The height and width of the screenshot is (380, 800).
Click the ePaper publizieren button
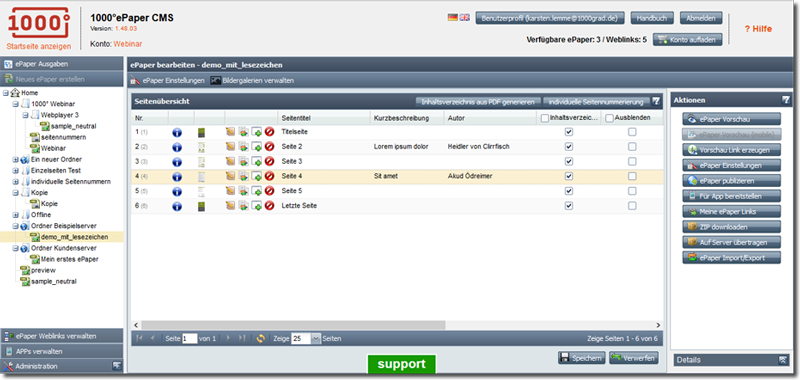coord(732,181)
